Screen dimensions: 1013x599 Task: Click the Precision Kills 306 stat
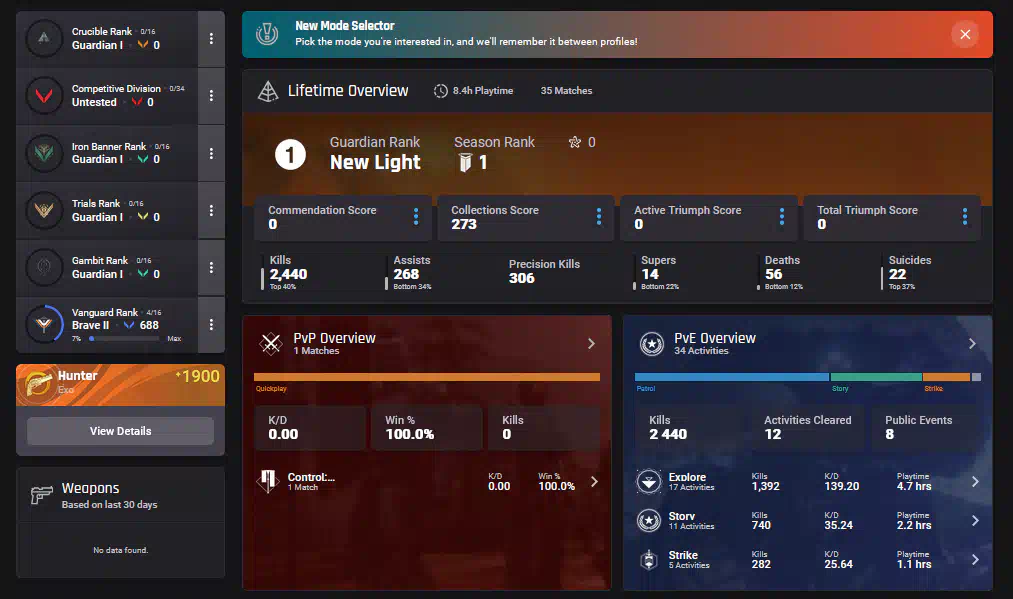(544, 271)
